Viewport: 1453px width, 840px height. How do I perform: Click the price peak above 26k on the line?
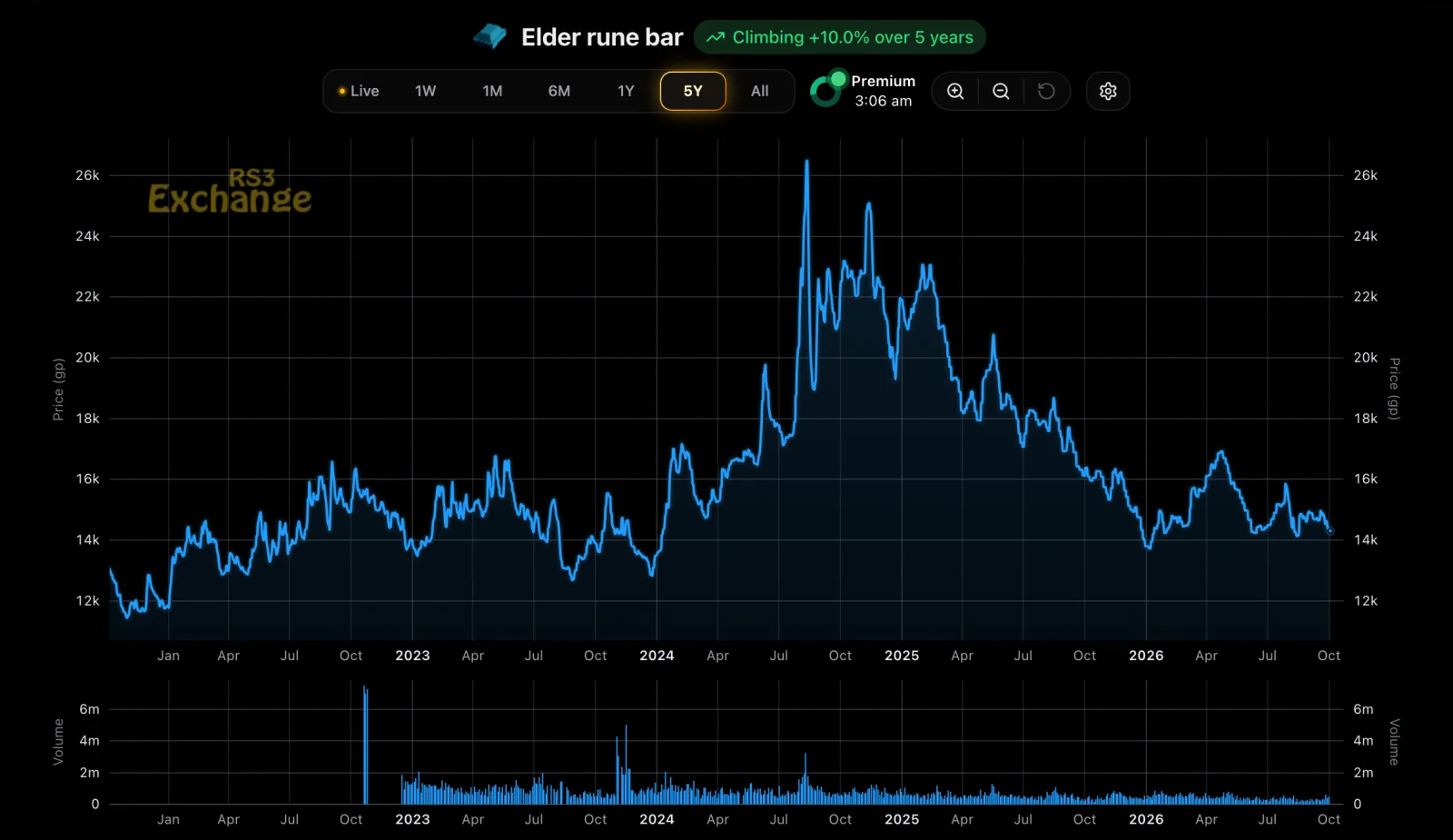806,163
